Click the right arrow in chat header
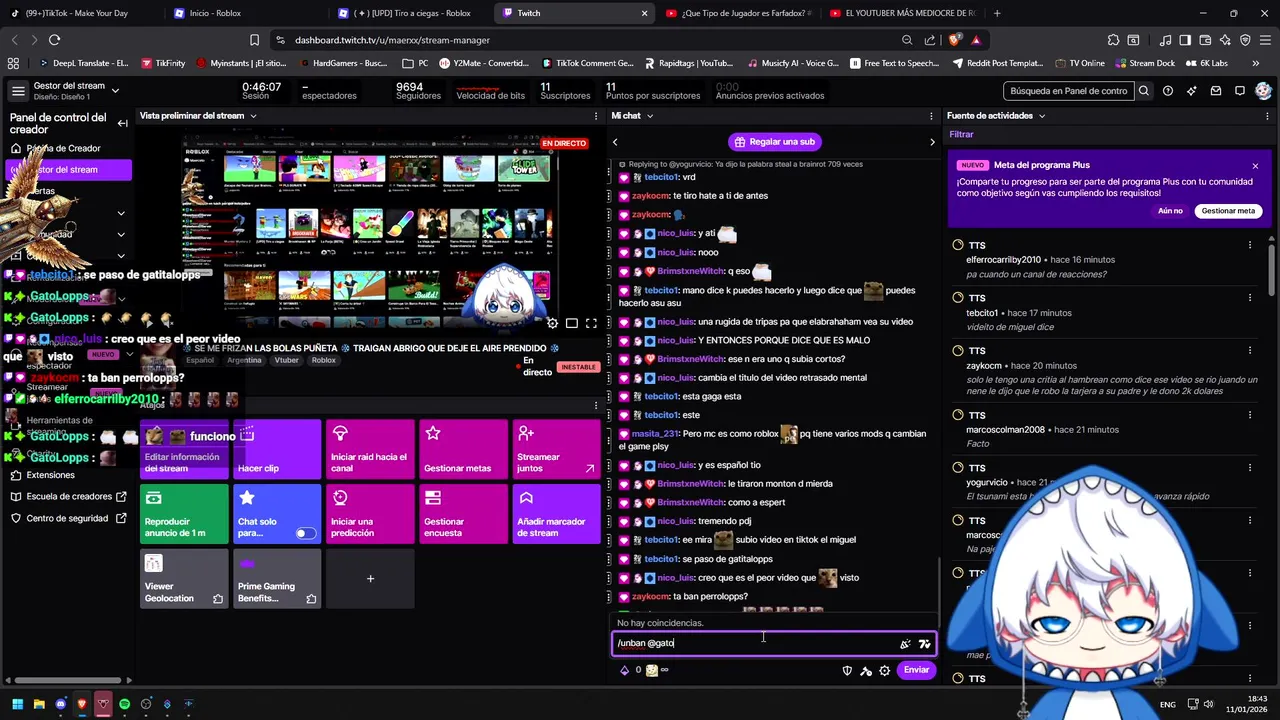The width and height of the screenshot is (1280, 720). point(932,142)
